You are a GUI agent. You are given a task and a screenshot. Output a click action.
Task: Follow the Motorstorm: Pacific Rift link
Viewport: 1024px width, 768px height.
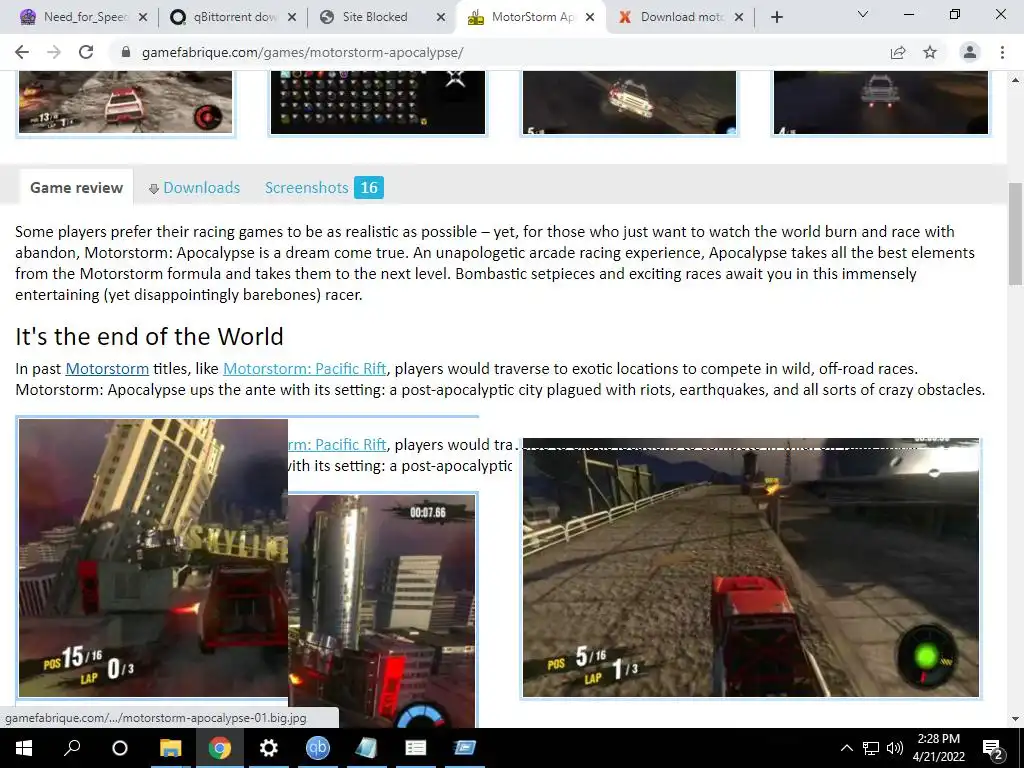tap(304, 368)
